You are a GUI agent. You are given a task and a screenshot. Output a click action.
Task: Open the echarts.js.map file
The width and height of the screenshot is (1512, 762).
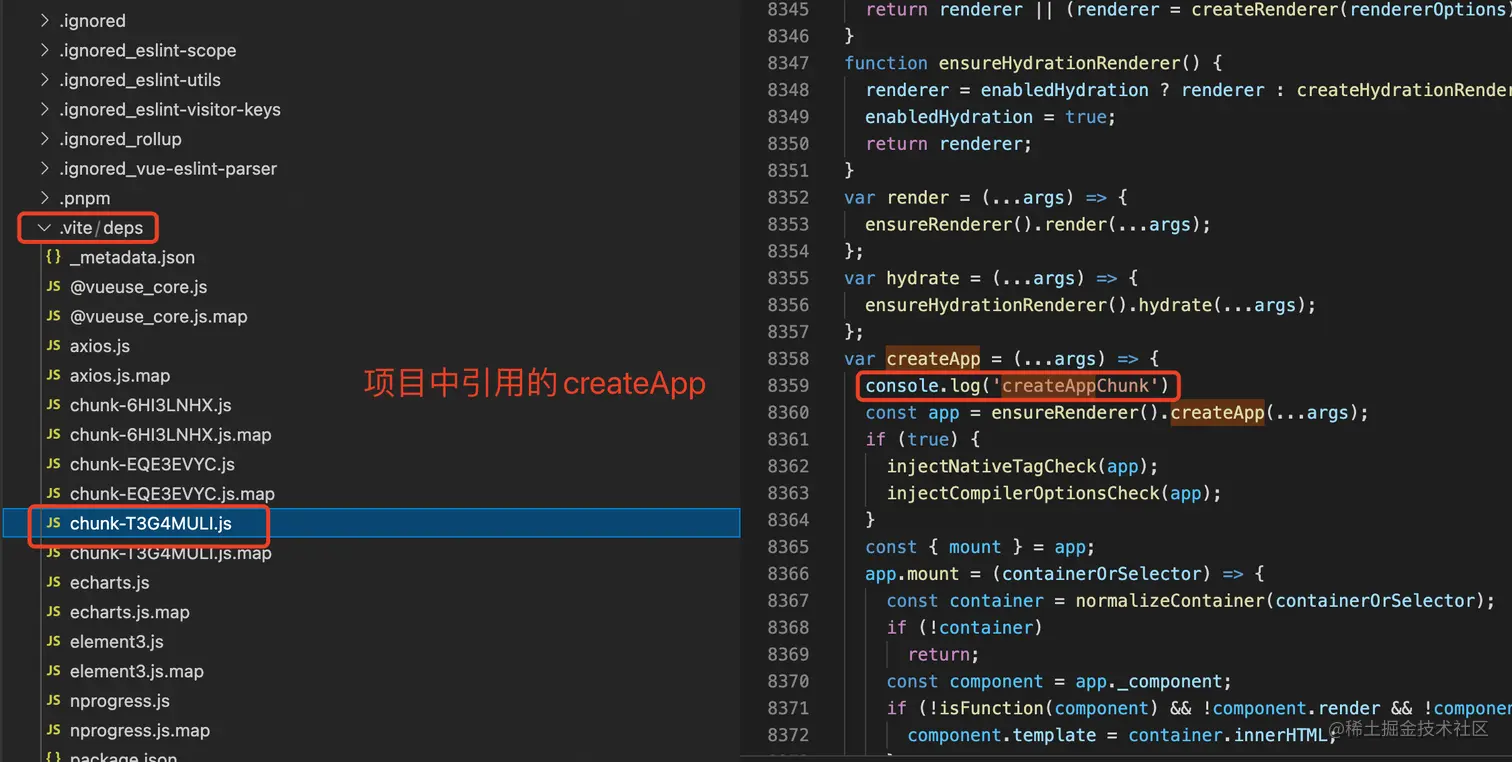[x=129, y=612]
